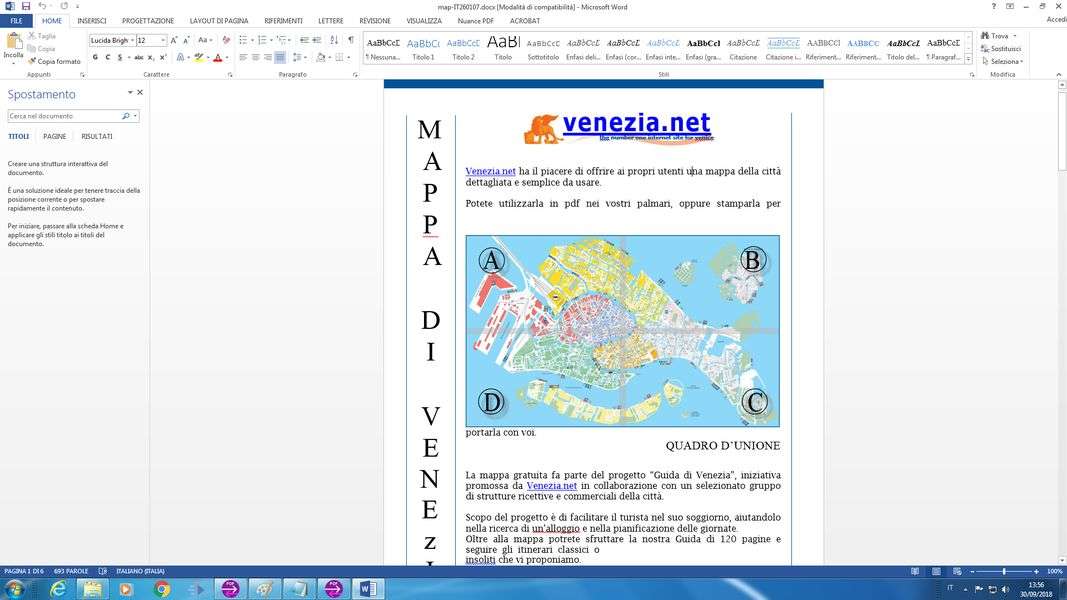This screenshot has height=600, width=1067.
Task: Expand the font size dropdown
Action: [x=163, y=41]
